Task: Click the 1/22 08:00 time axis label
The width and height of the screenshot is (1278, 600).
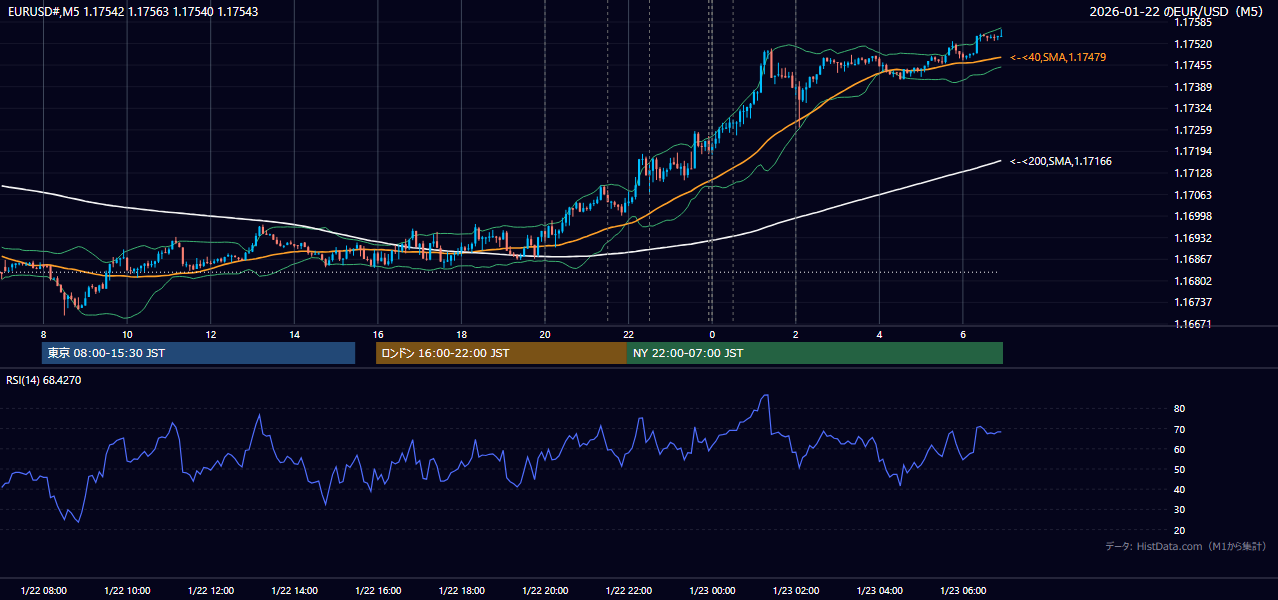Action: pos(43,590)
